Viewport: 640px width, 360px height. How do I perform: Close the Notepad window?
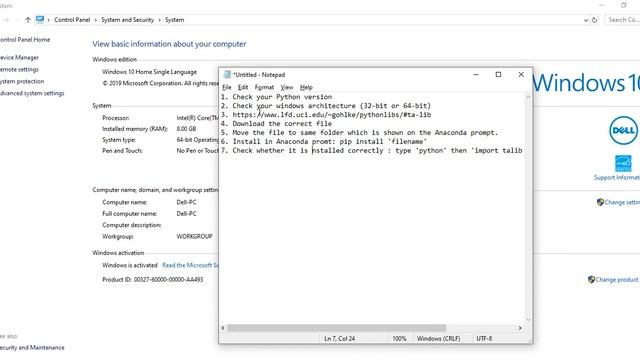[x=521, y=75]
